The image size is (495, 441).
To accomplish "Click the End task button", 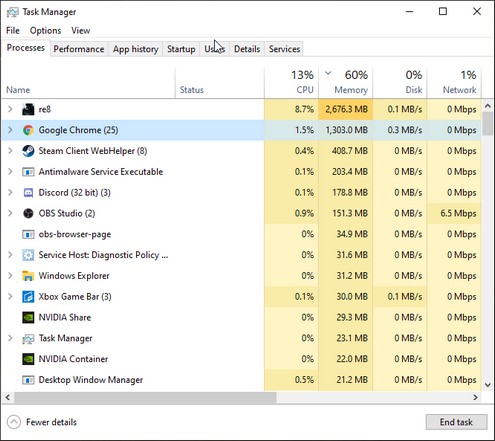I will [456, 422].
